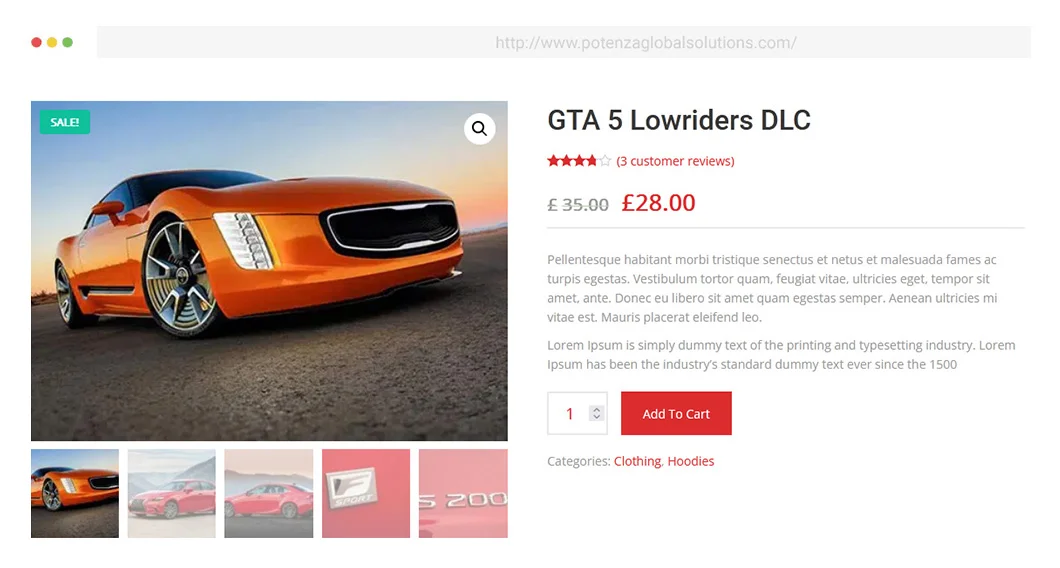The height and width of the screenshot is (568, 1060).
Task: Click the browser URL address bar
Action: [564, 43]
